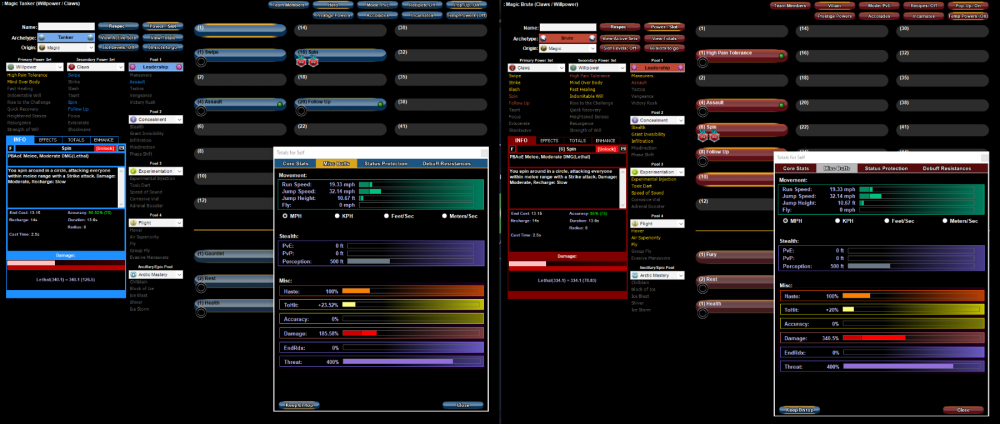Click the # flip button in Tanker info panel
The height and width of the screenshot is (424, 1000).
point(11,148)
